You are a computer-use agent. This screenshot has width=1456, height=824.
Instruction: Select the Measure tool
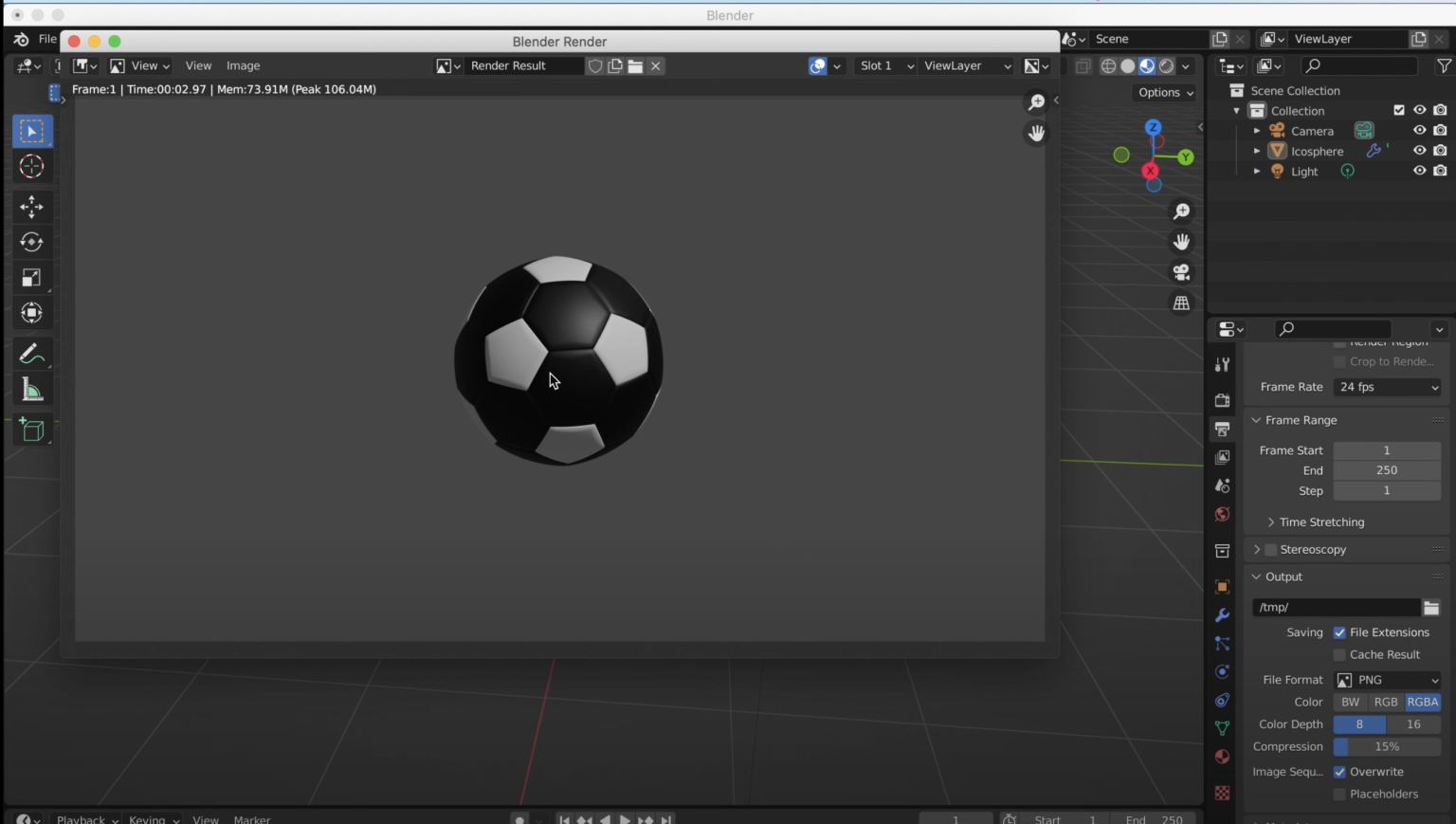pyautogui.click(x=31, y=389)
